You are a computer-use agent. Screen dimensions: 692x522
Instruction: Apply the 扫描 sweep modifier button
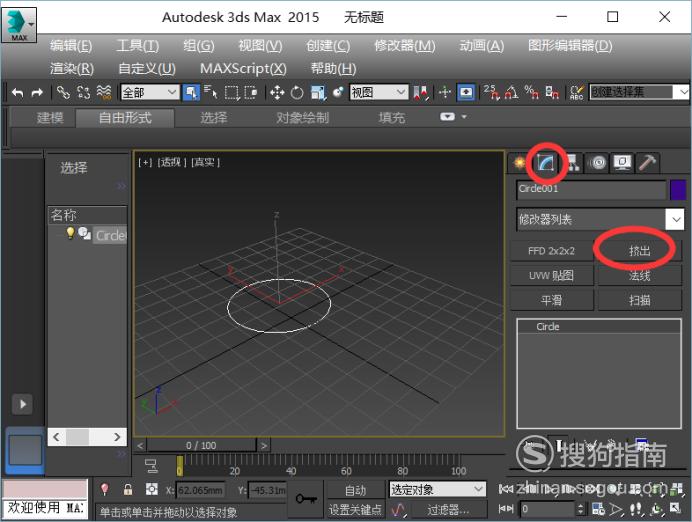pos(639,300)
